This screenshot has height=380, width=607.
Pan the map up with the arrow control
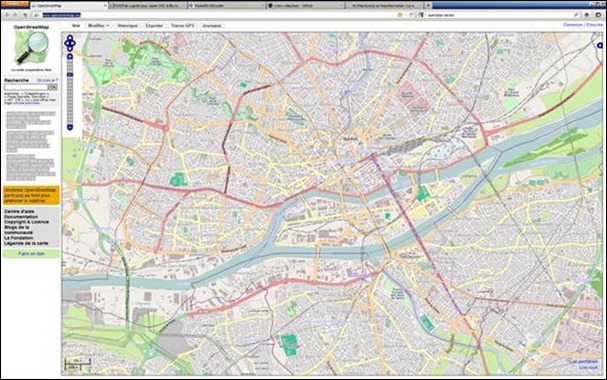70,38
